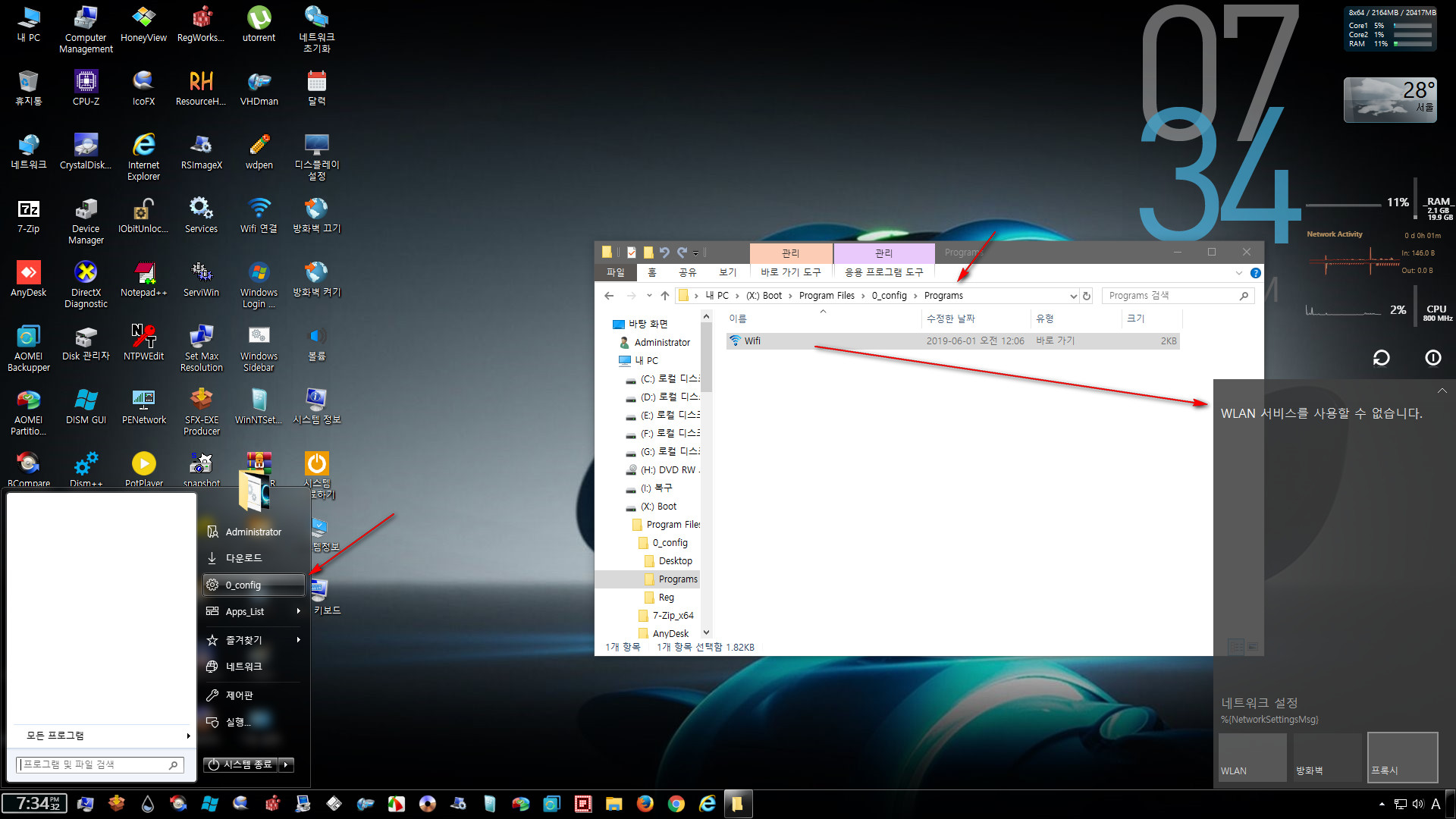Open 네트워크 설정 link in flyout

(x=1259, y=703)
